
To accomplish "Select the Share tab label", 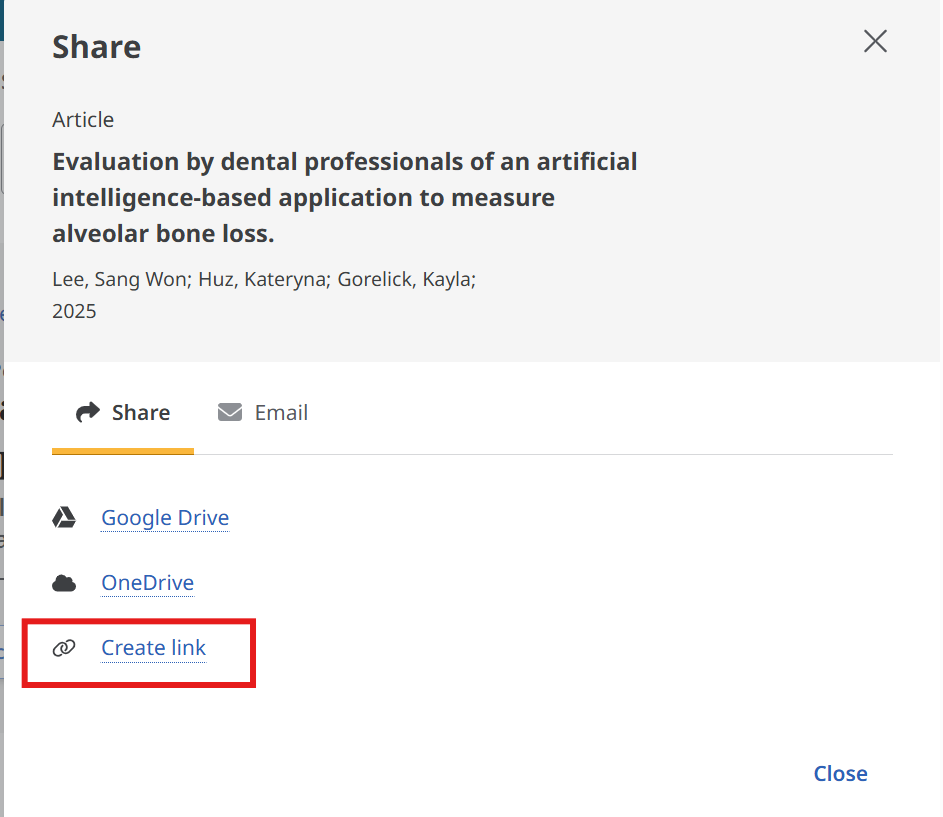I will click(141, 413).
